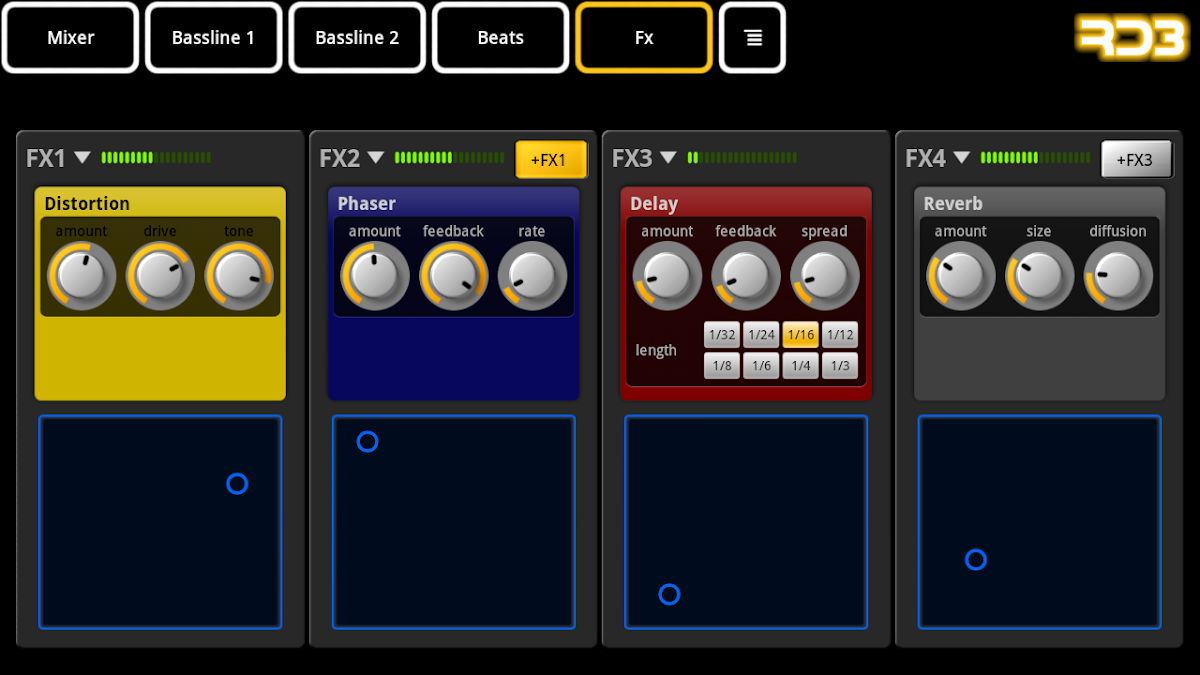The width and height of the screenshot is (1200, 675).
Task: Expand the FX3 effect dropdown arrow
Action: tap(668, 158)
